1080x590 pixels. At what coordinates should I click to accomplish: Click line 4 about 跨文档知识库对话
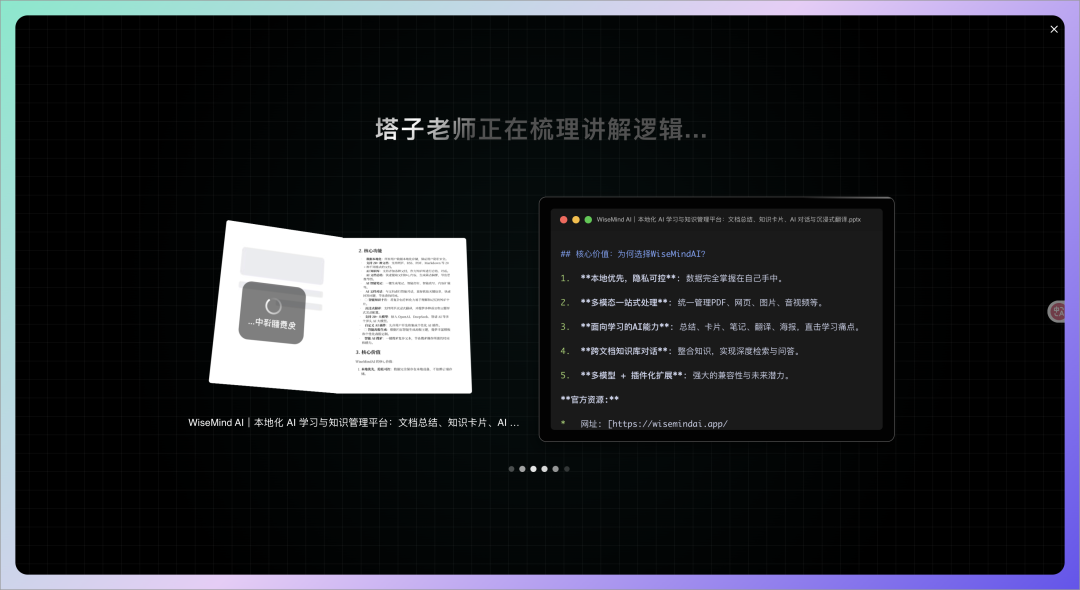pos(681,351)
